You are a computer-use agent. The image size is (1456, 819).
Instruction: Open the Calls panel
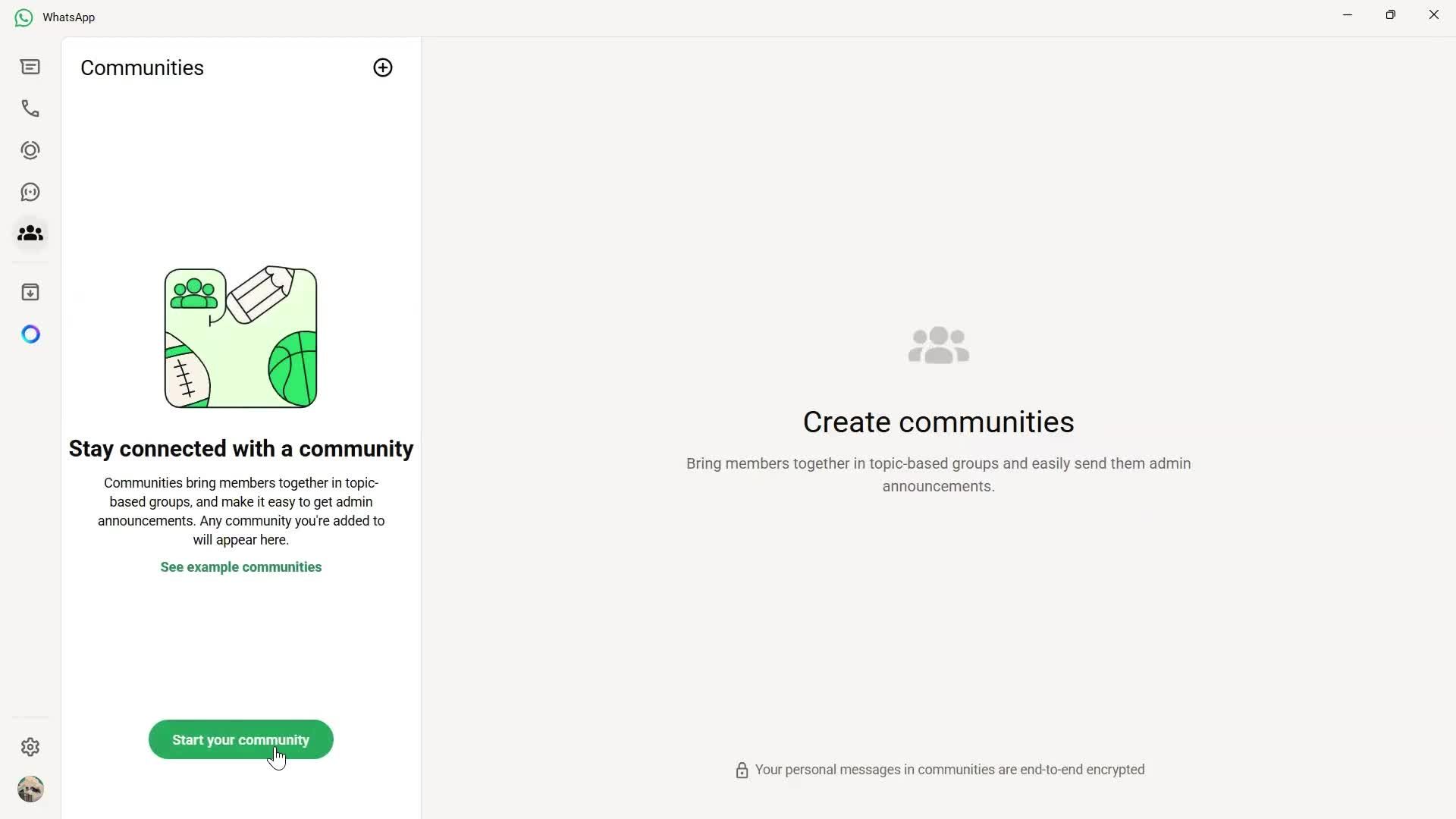click(x=30, y=108)
